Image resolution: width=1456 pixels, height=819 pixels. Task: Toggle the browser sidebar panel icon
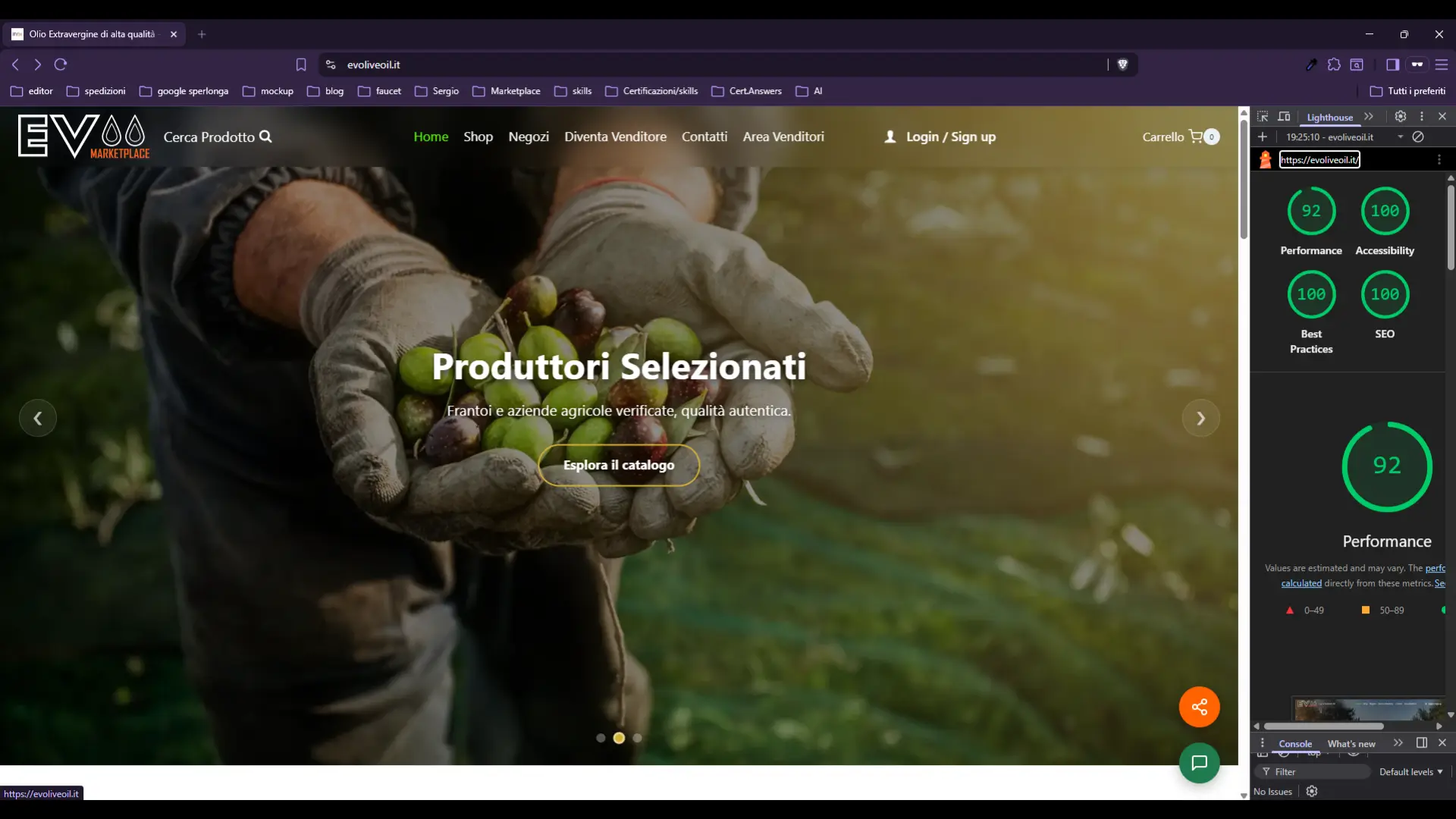pyautogui.click(x=1392, y=64)
